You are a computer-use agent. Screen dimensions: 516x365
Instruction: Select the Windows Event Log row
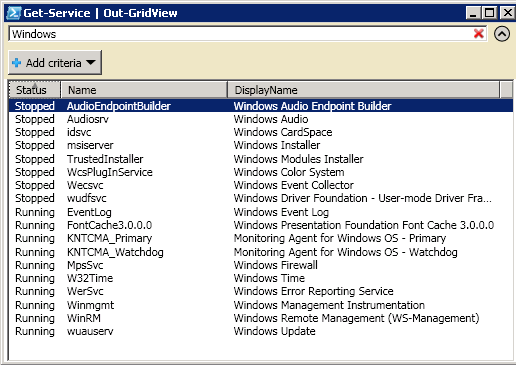click(x=261, y=212)
